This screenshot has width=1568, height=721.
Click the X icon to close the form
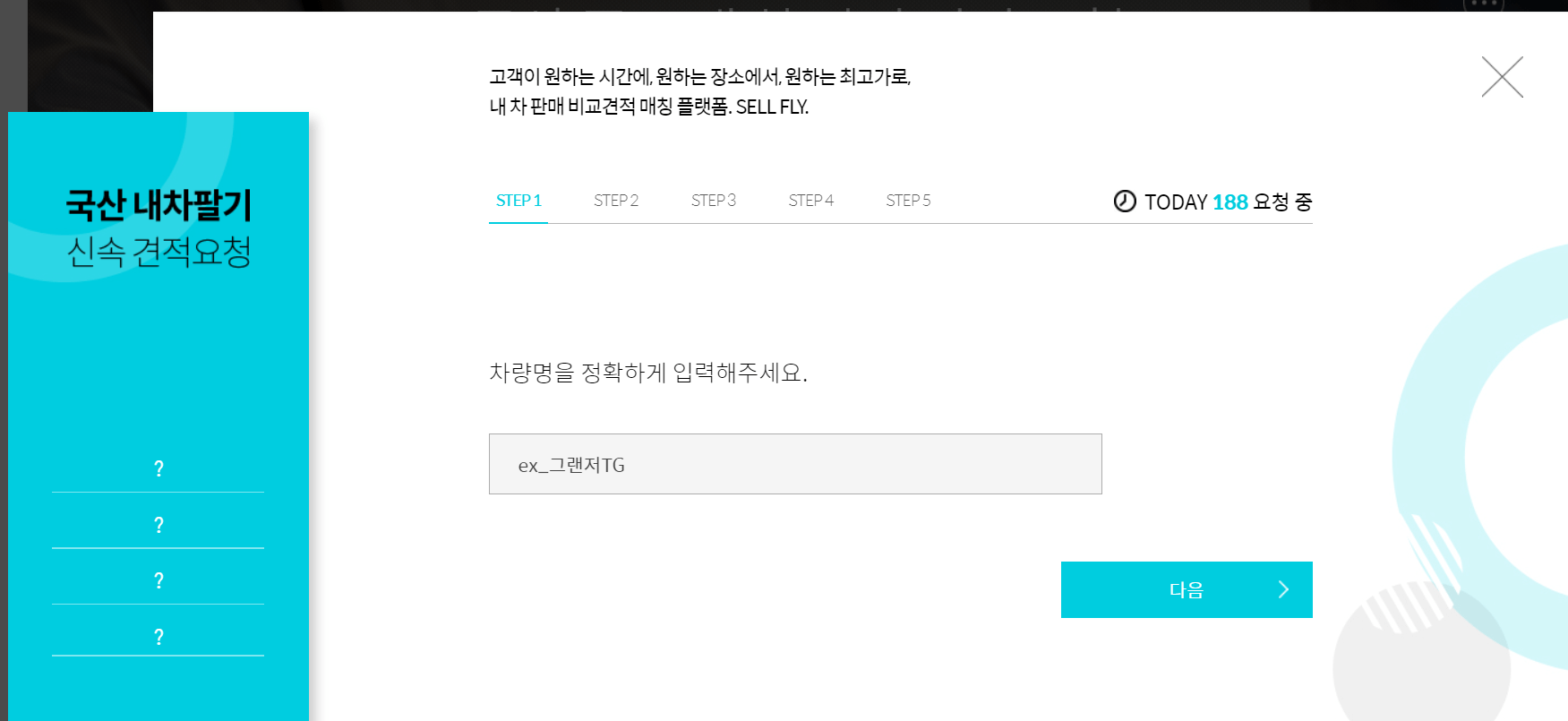(1502, 77)
